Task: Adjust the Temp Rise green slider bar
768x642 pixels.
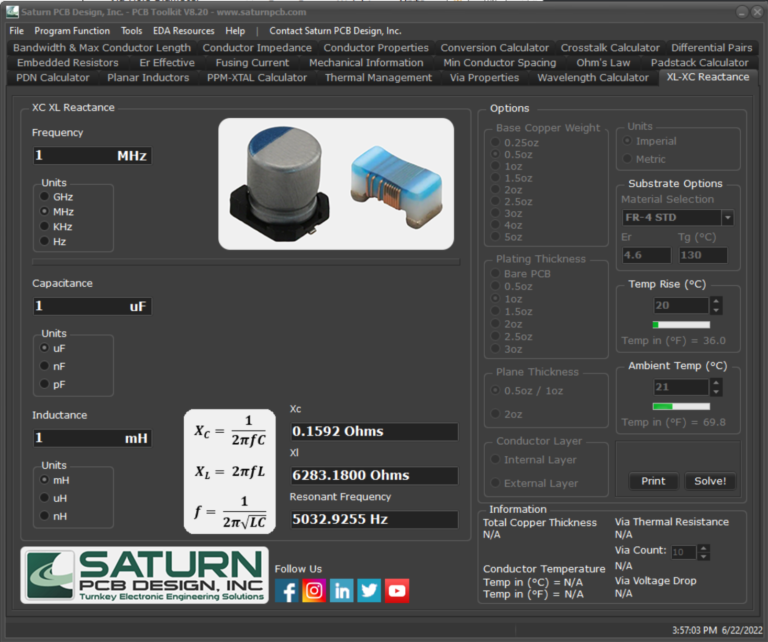Action: (680, 325)
